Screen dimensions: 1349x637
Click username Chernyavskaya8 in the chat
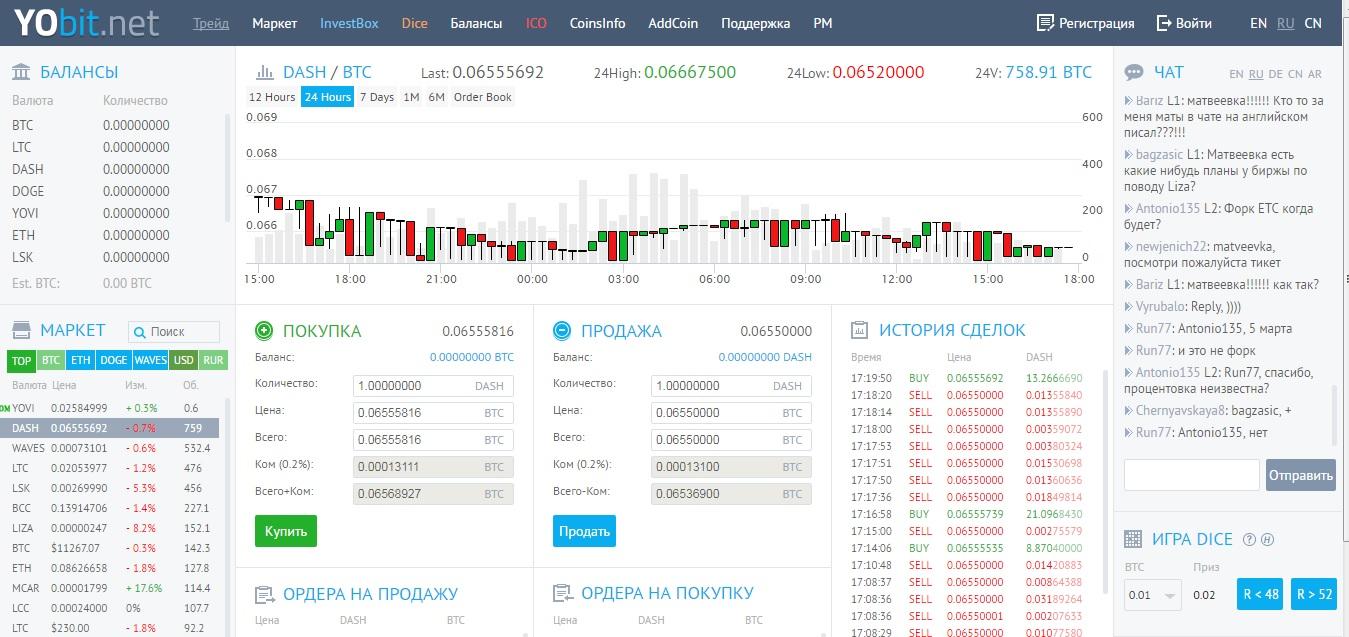(1182, 410)
